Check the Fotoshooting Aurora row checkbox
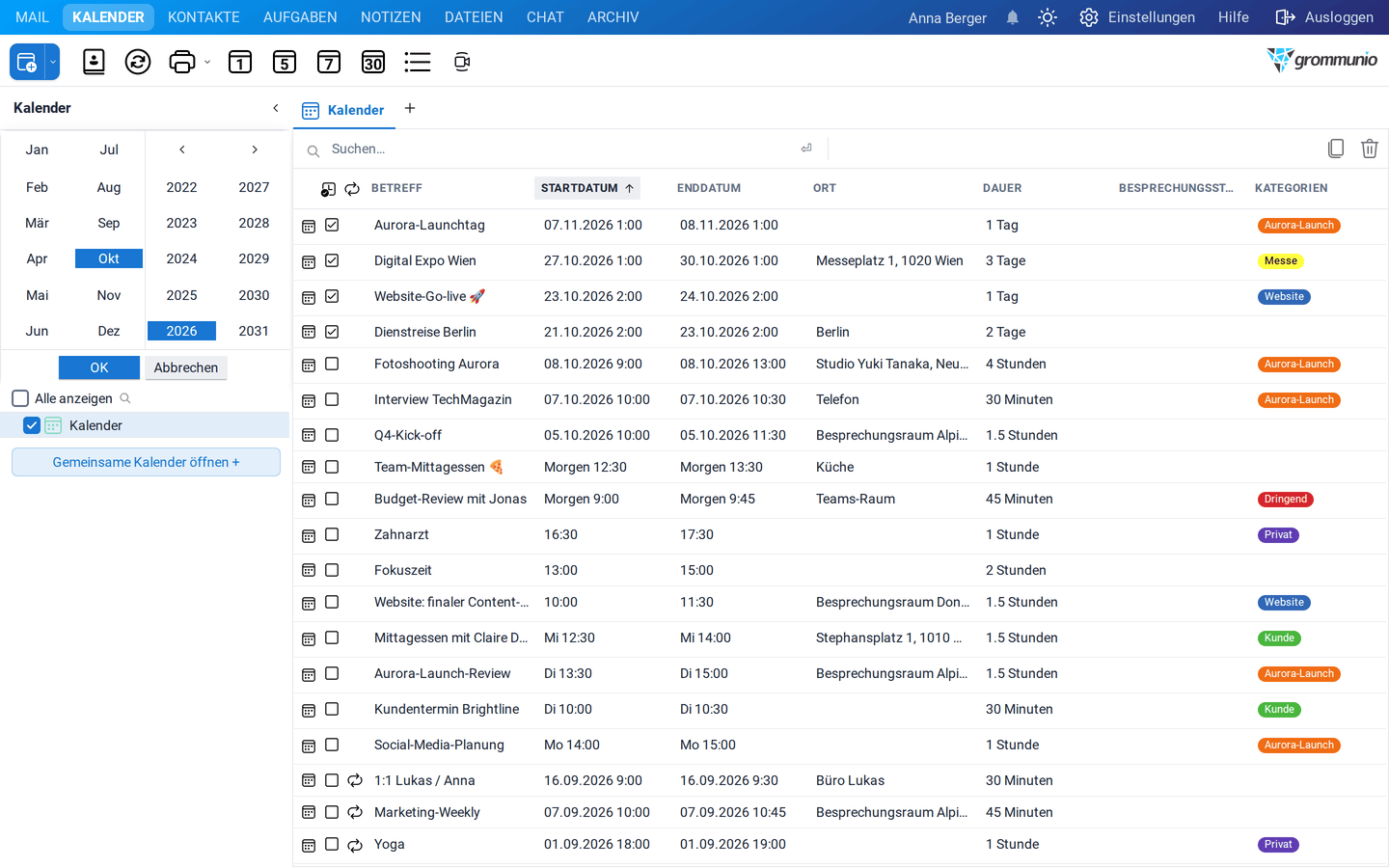1389x868 pixels. [x=332, y=364]
